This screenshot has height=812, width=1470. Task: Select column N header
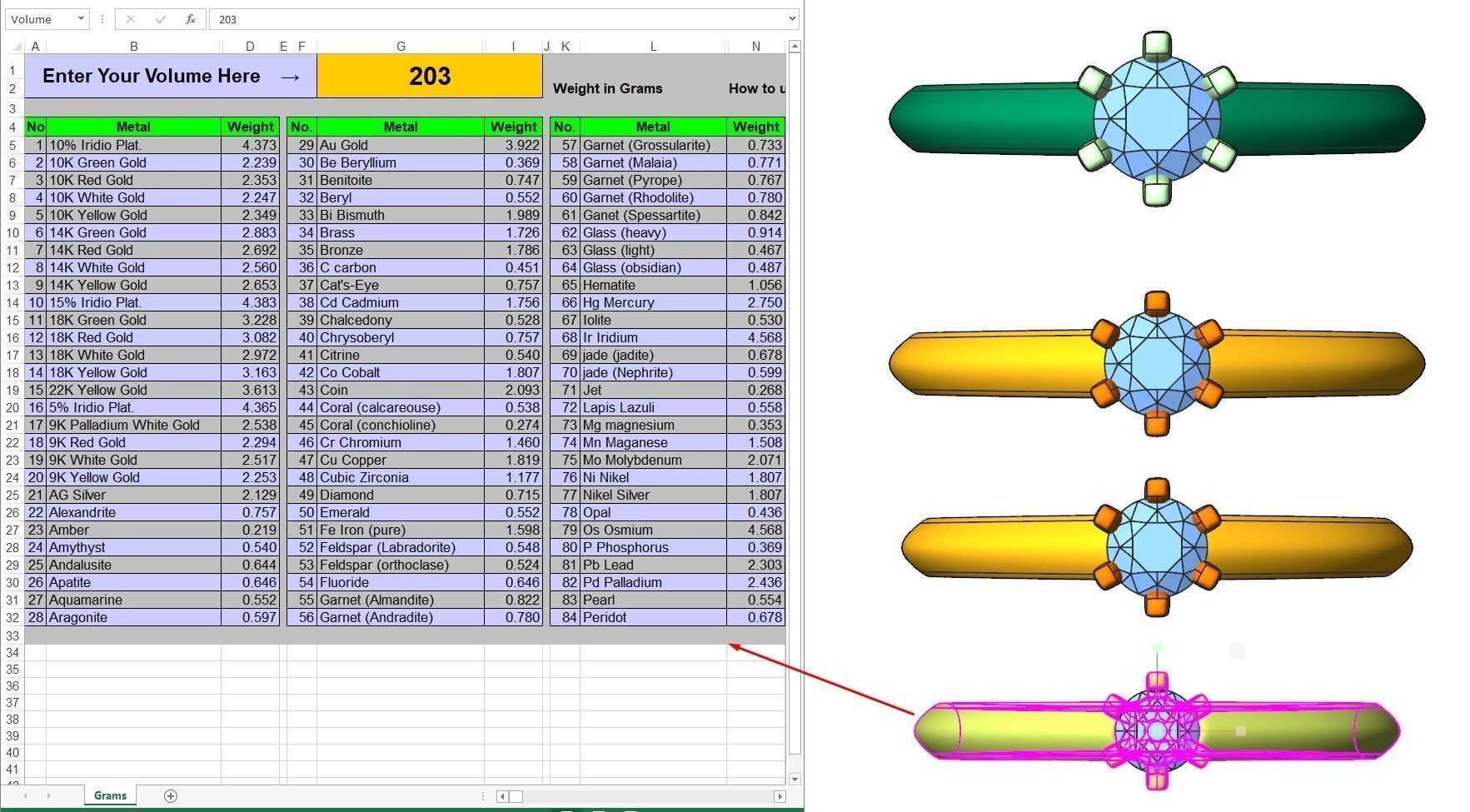click(x=755, y=47)
